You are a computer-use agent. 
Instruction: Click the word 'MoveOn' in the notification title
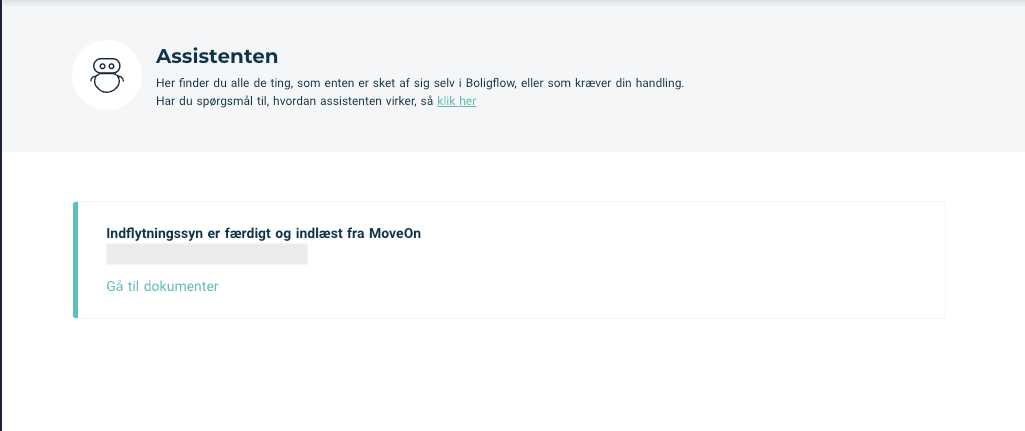pos(395,233)
